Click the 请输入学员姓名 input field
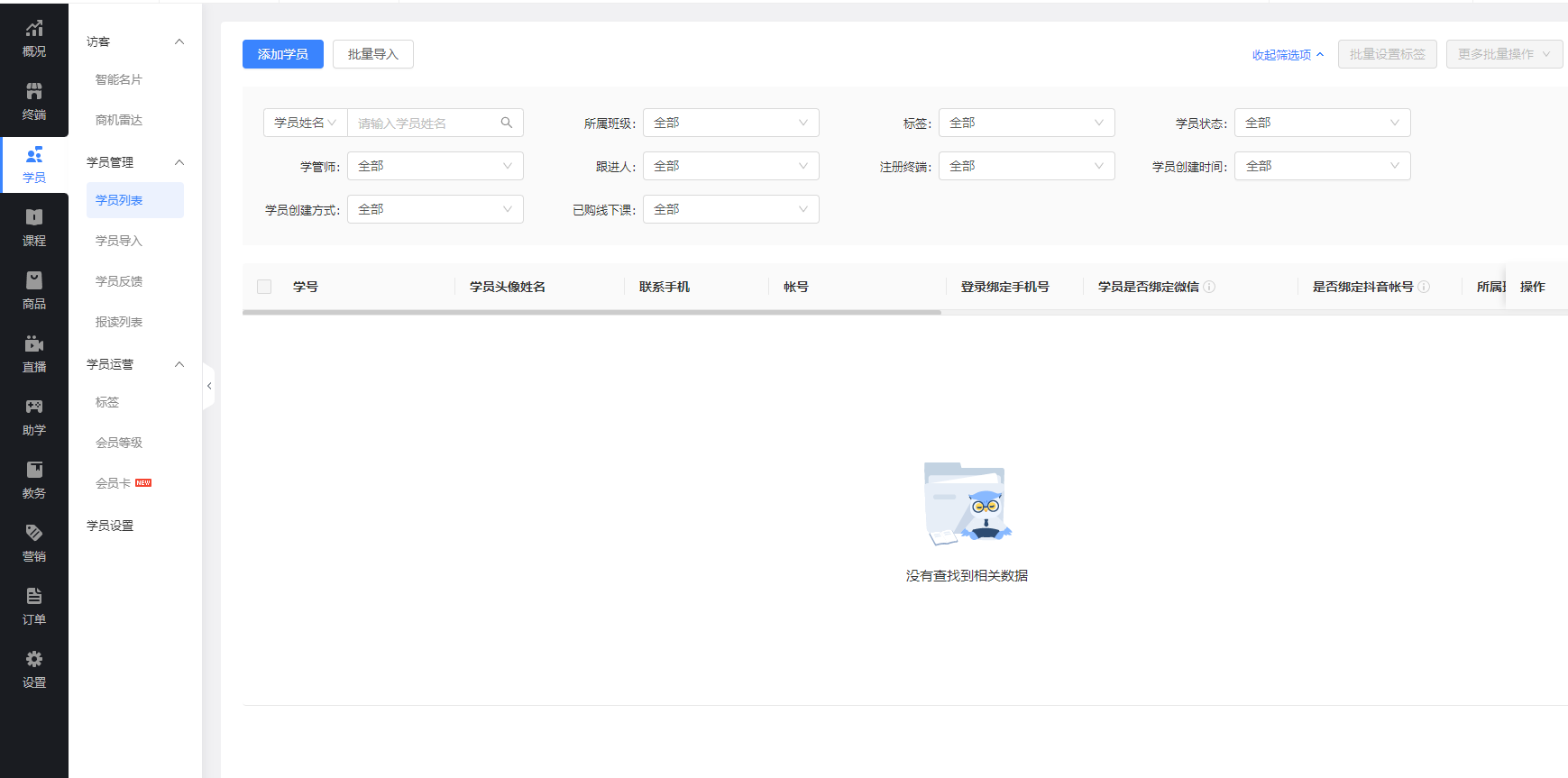 point(424,124)
